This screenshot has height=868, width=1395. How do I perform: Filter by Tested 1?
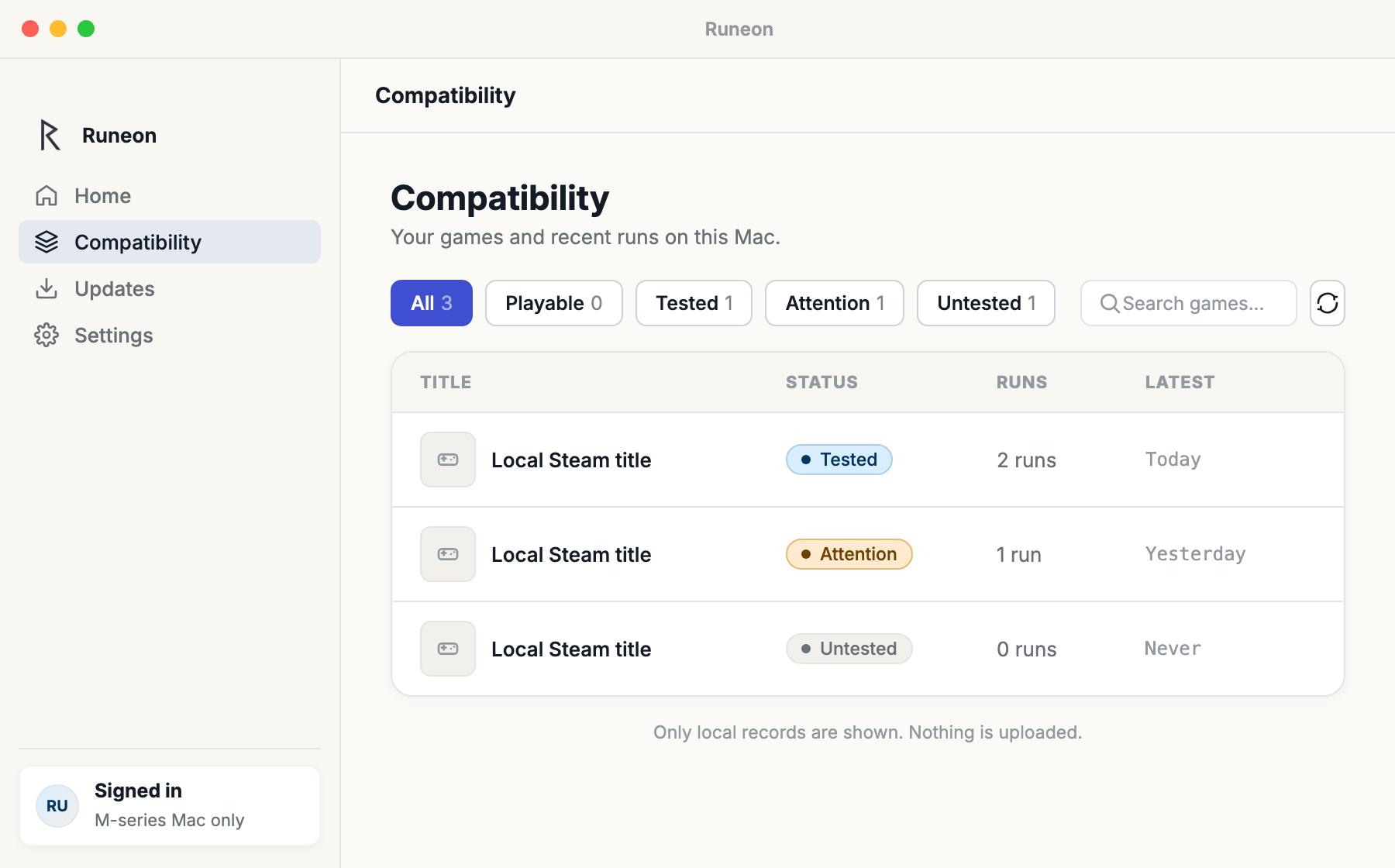pyautogui.click(x=694, y=303)
